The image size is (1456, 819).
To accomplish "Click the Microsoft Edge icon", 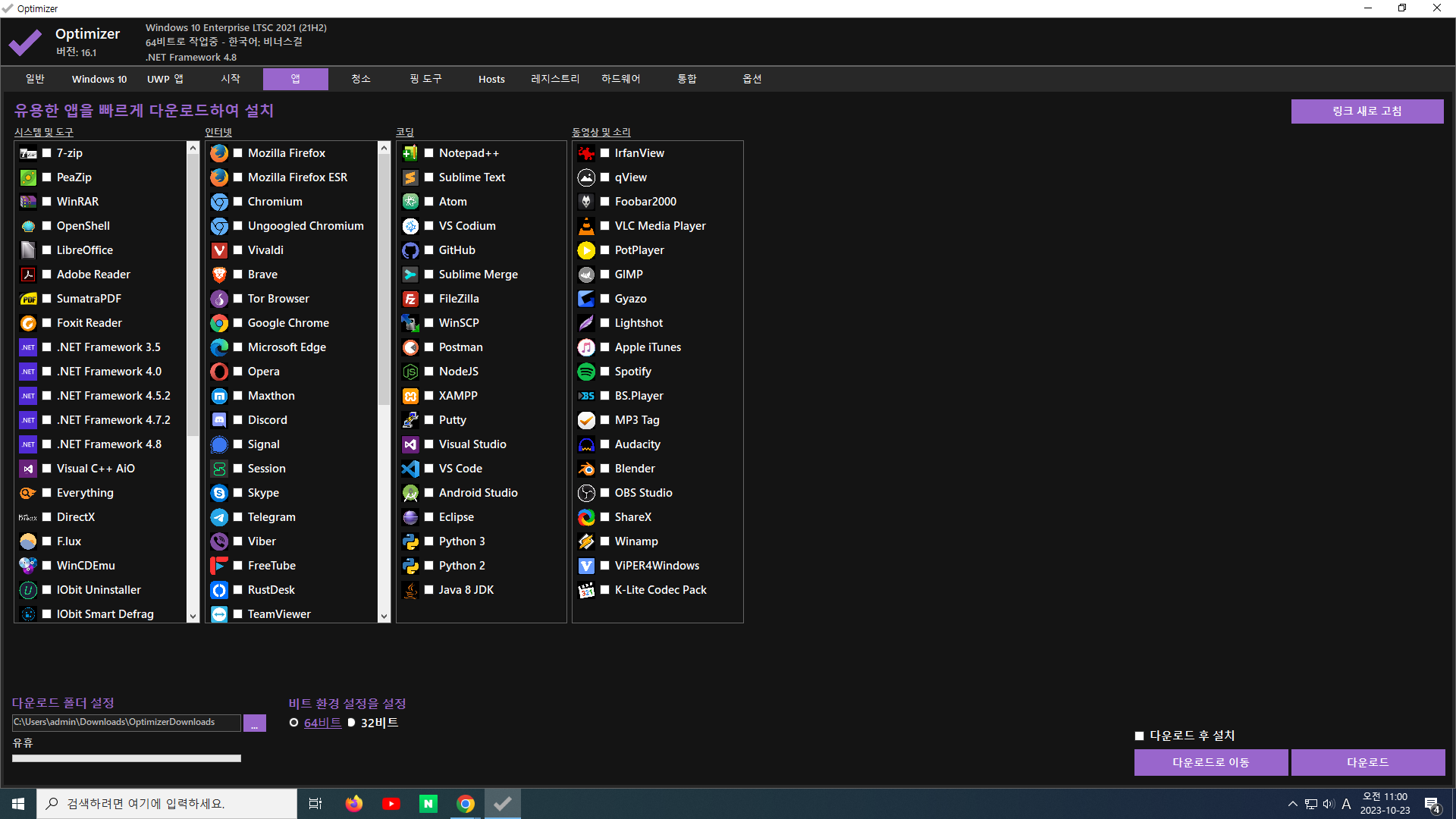I will click(219, 347).
